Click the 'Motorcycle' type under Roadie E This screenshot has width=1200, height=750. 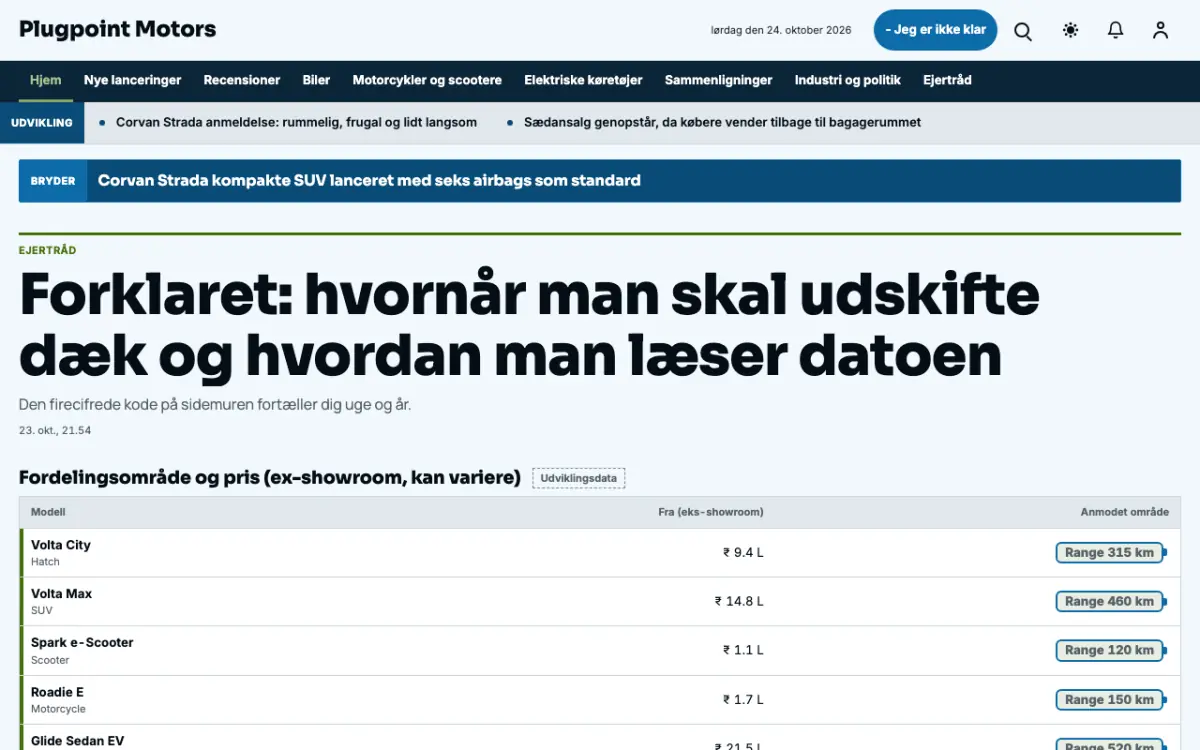(58, 709)
